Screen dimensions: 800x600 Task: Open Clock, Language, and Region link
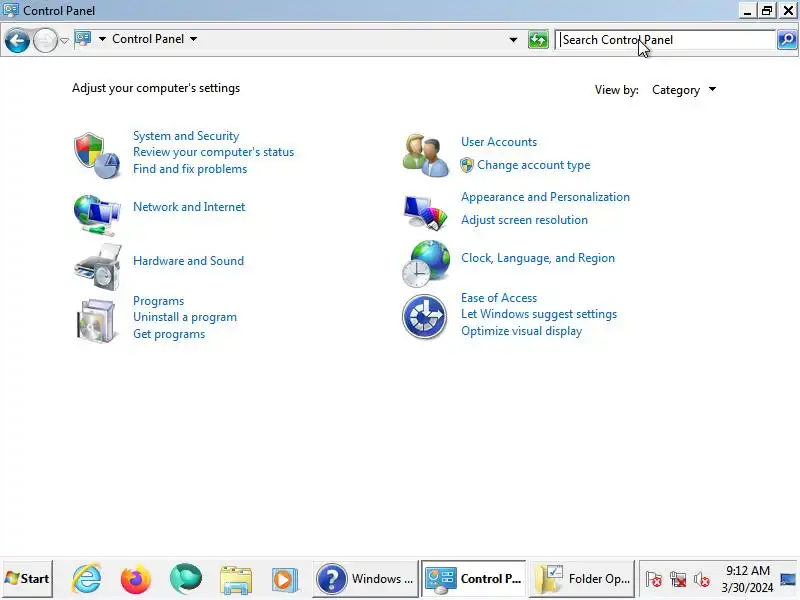[538, 258]
